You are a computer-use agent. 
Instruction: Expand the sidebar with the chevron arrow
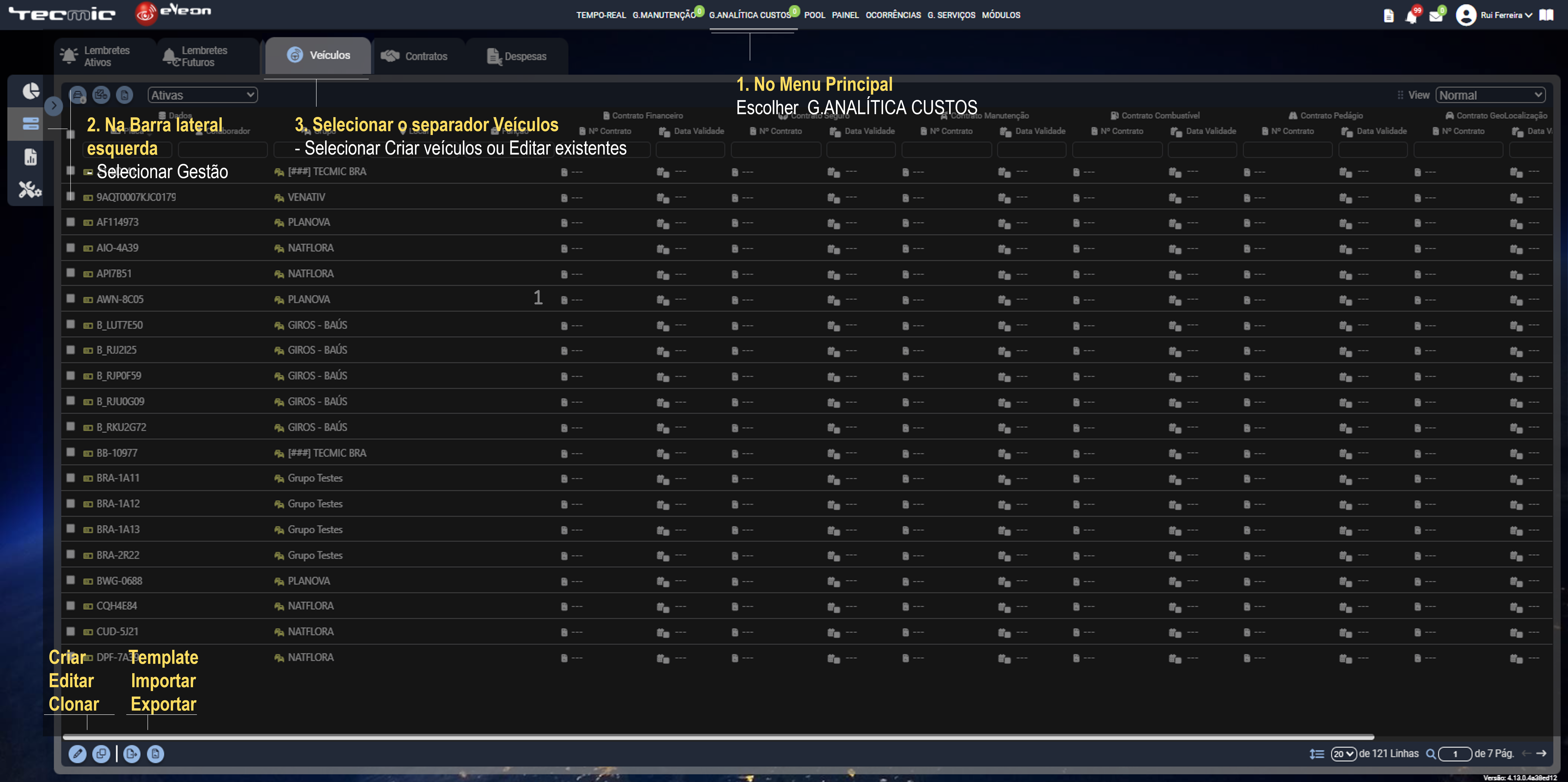click(54, 106)
